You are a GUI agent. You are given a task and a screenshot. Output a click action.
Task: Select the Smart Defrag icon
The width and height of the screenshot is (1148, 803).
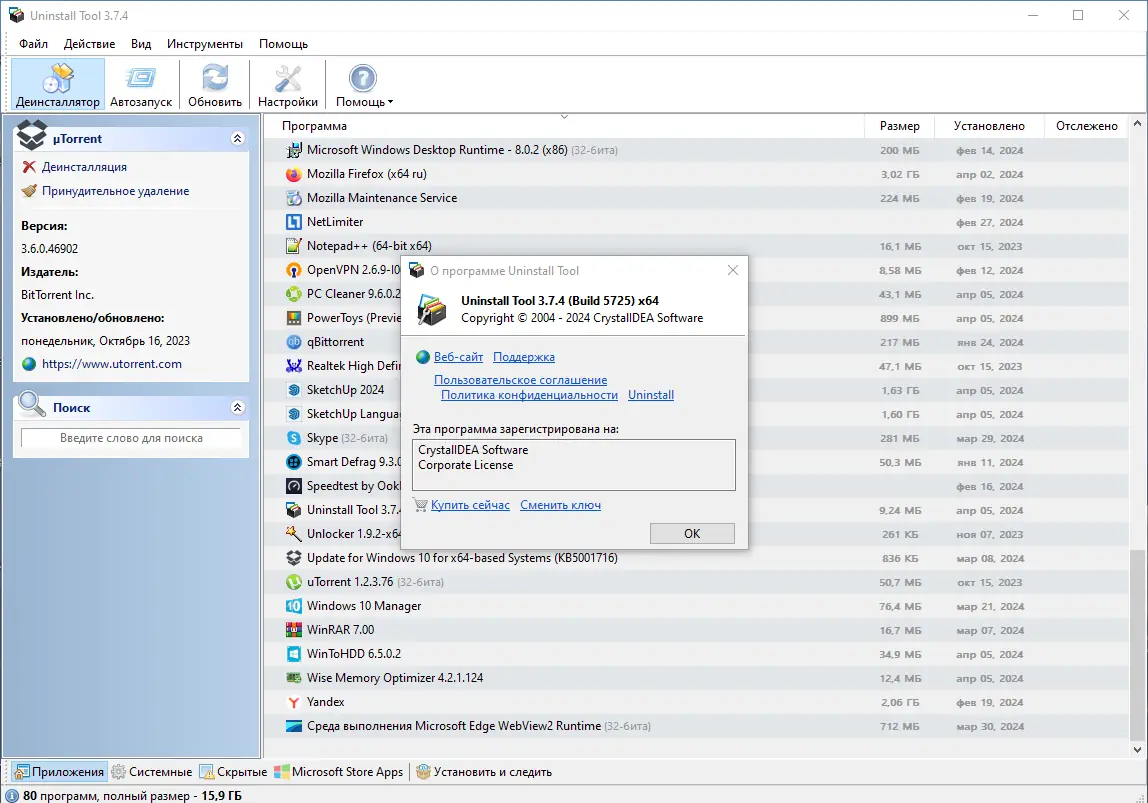point(294,462)
